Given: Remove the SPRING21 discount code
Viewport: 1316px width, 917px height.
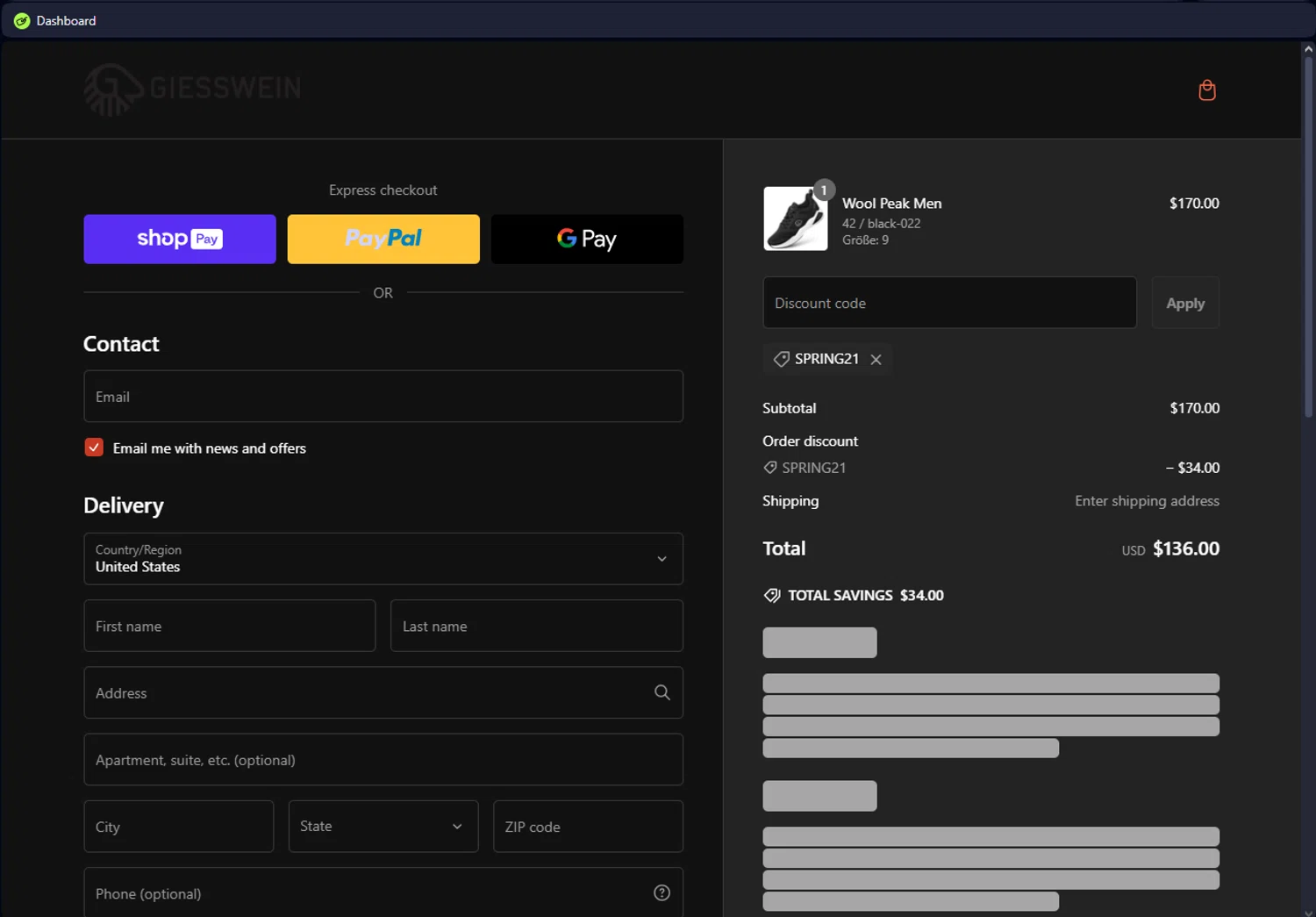Looking at the screenshot, I should [876, 360].
